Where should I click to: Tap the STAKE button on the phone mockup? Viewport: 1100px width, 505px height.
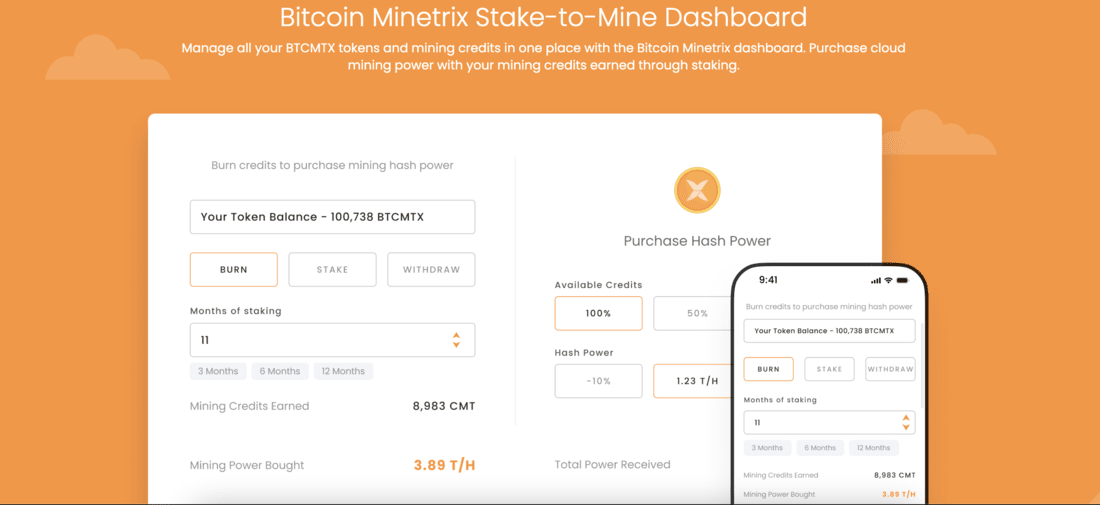point(829,369)
